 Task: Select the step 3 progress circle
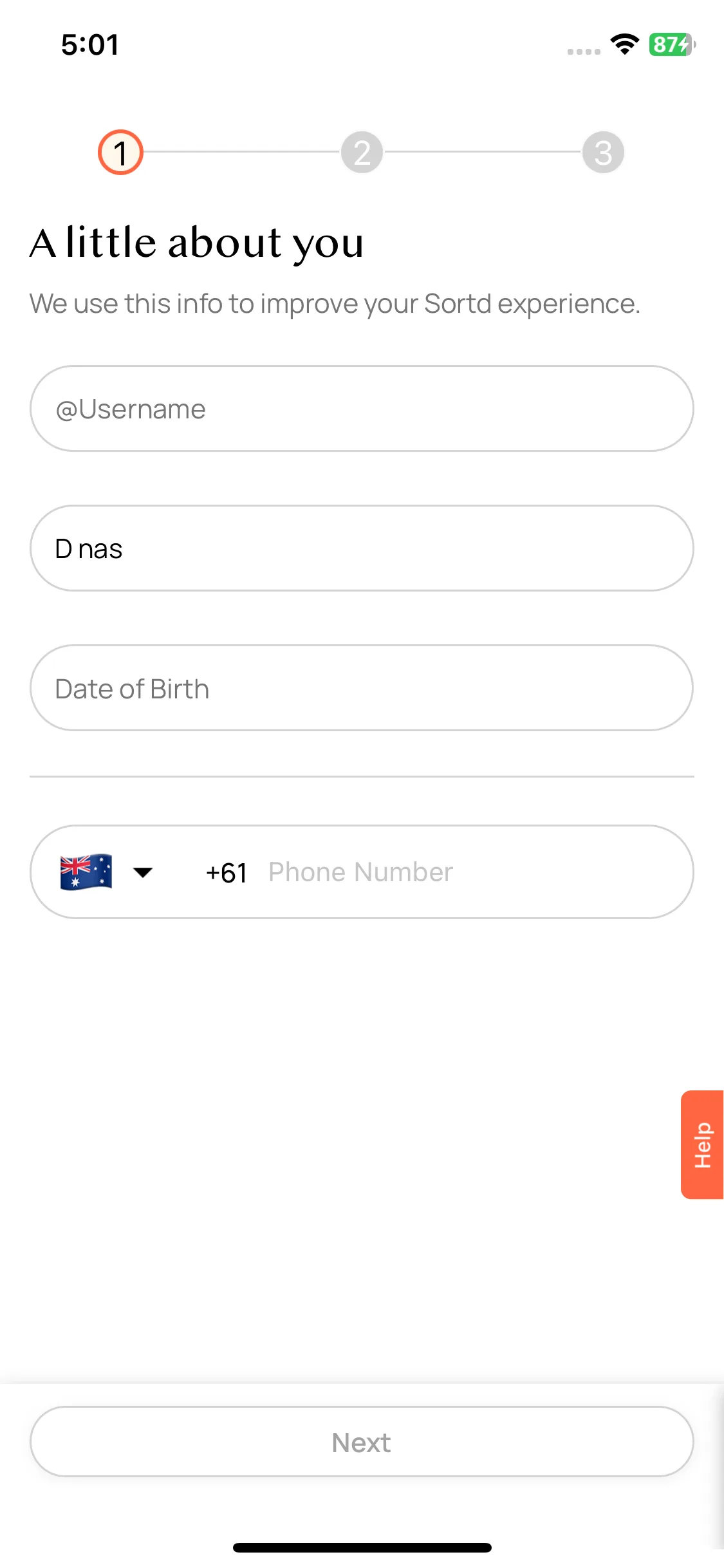[x=603, y=153]
